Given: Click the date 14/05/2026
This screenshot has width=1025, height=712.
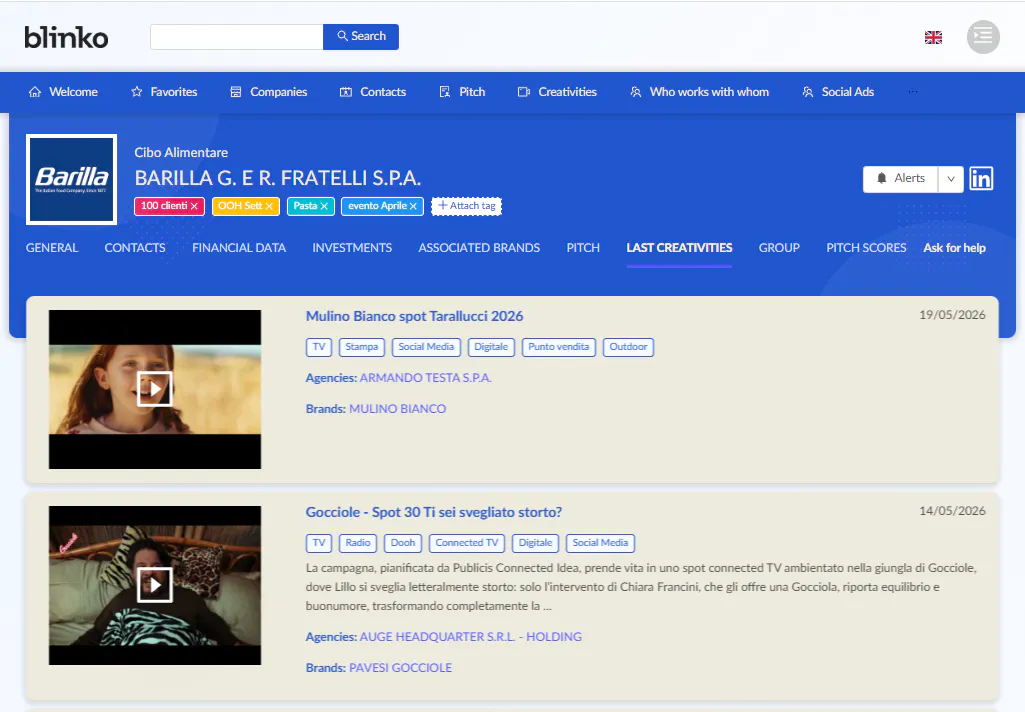Looking at the screenshot, I should 952,511.
